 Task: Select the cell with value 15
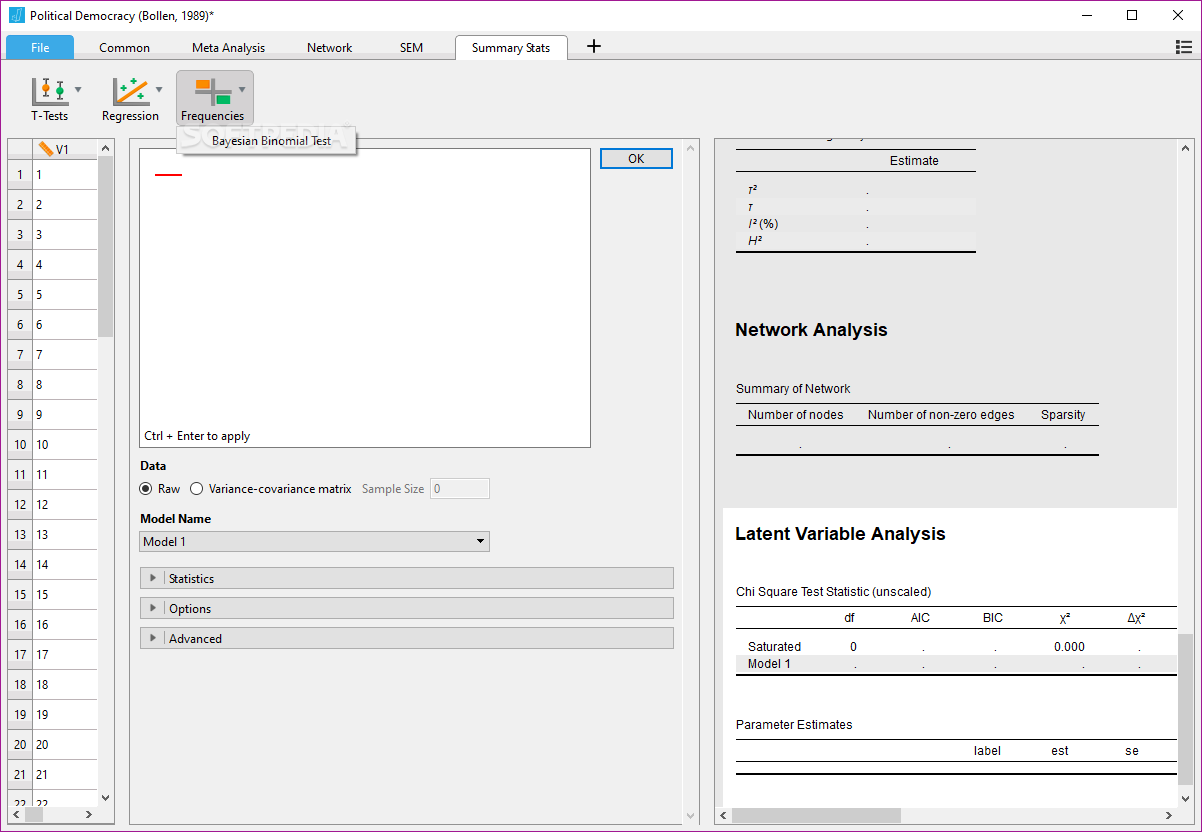(65, 595)
